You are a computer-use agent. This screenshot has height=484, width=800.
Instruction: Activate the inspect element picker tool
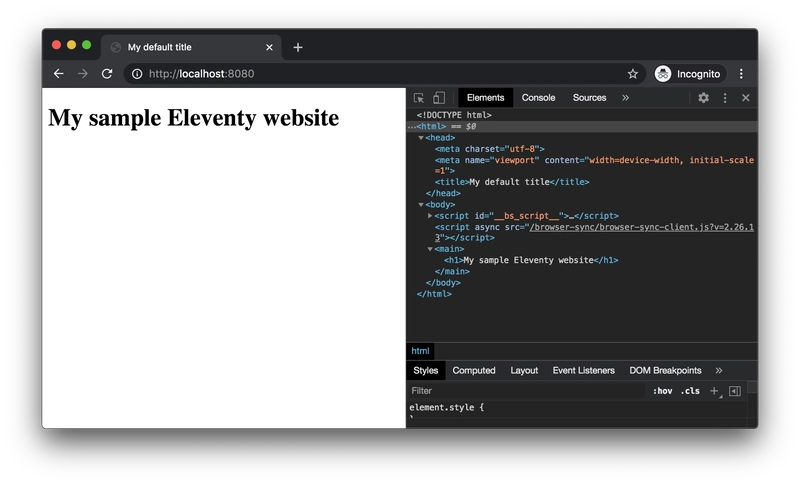pyautogui.click(x=419, y=98)
